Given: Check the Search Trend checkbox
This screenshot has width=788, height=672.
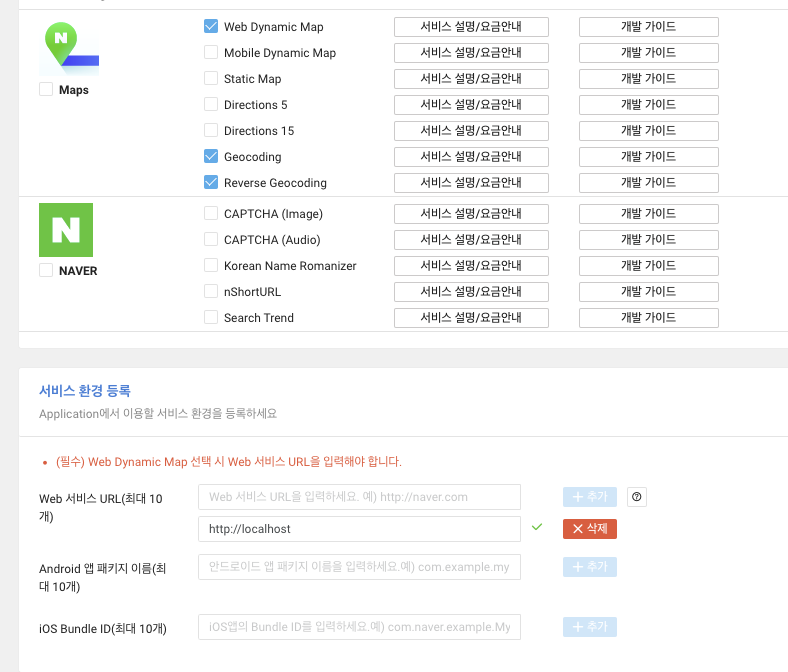Looking at the screenshot, I should click(211, 318).
